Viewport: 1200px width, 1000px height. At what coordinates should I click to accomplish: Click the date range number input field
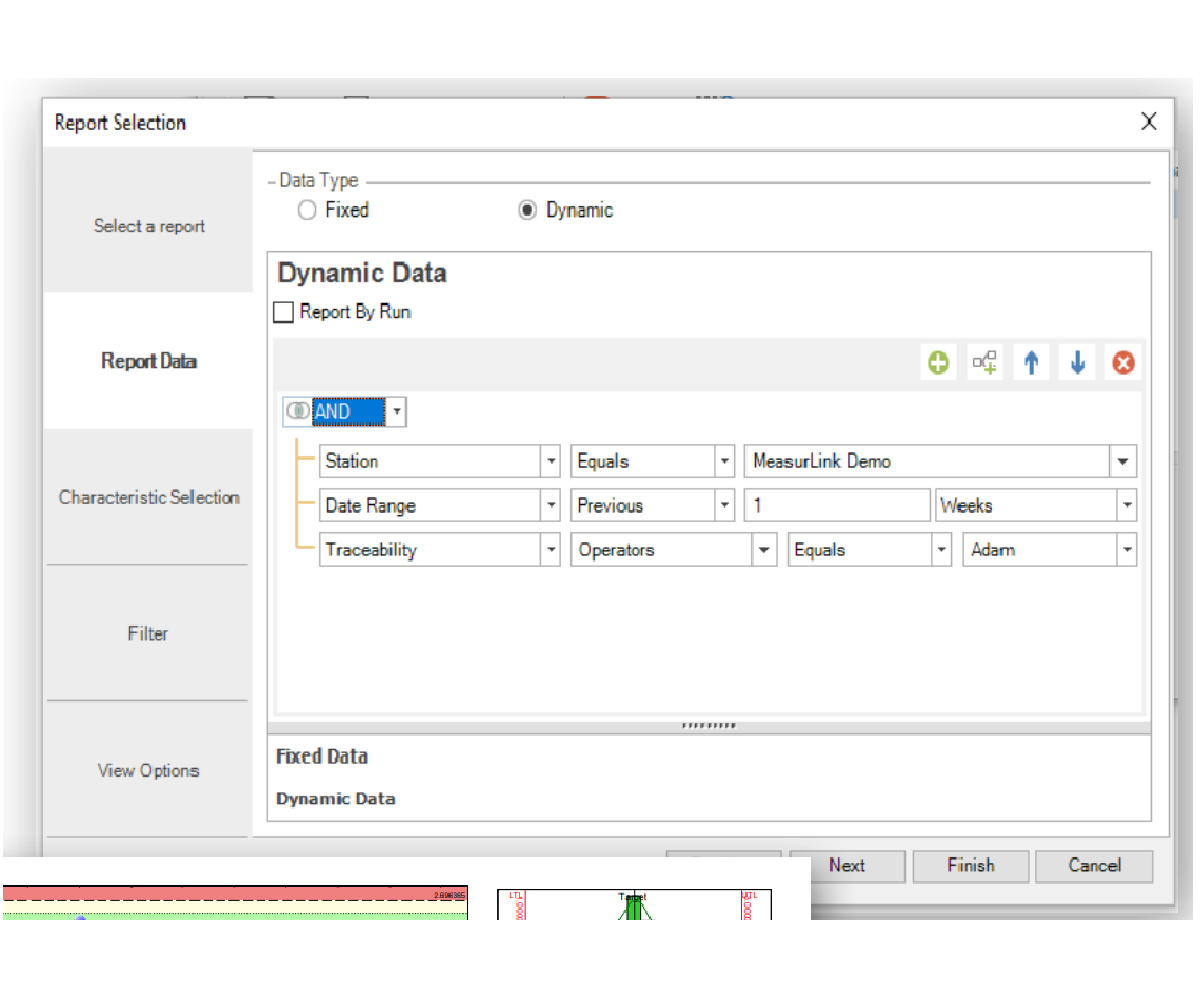pyautogui.click(x=836, y=506)
